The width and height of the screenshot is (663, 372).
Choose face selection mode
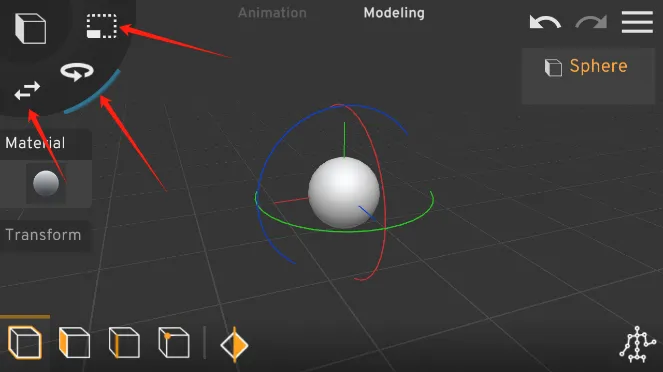pyautogui.click(x=74, y=342)
